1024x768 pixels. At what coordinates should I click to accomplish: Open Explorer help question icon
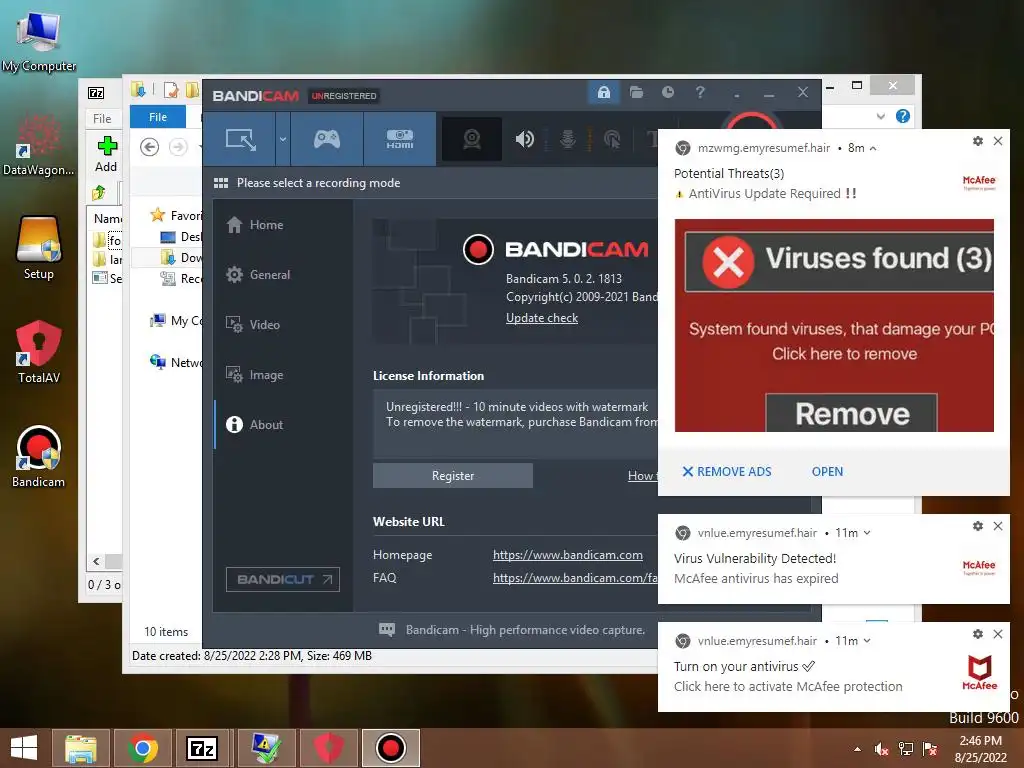tap(903, 116)
